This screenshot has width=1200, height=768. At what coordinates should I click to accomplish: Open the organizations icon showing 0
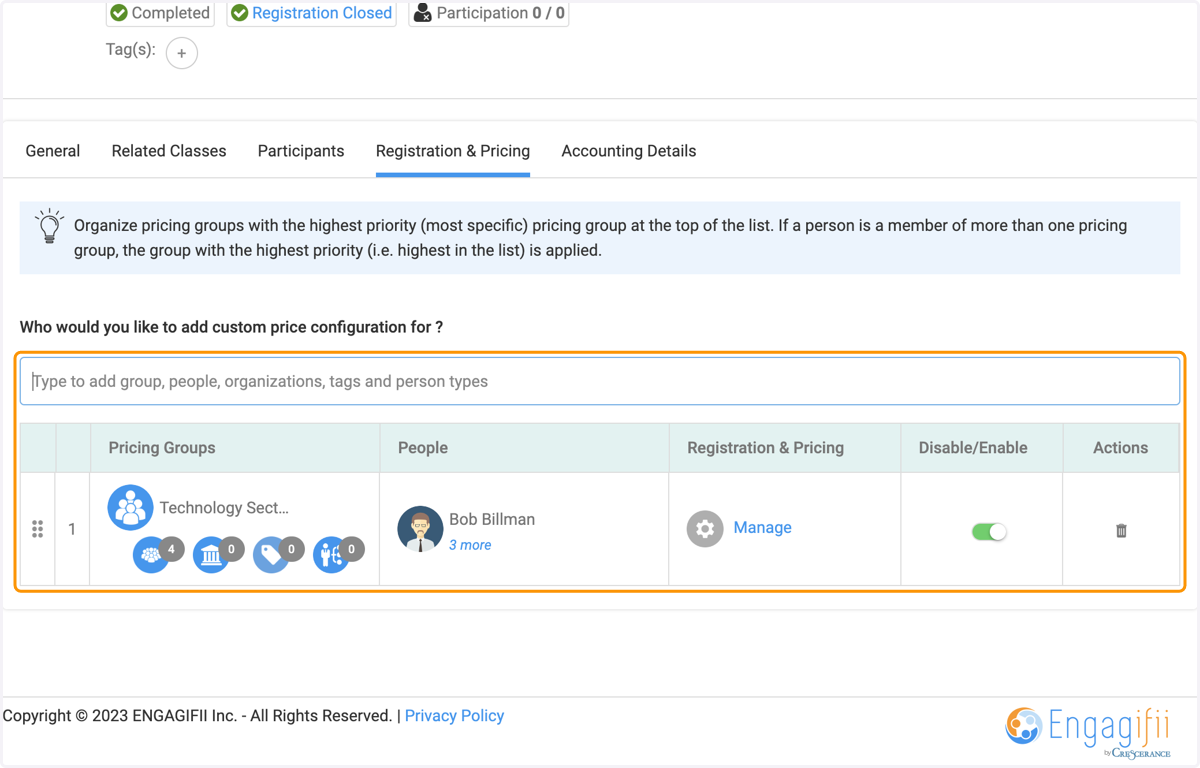[211, 554]
